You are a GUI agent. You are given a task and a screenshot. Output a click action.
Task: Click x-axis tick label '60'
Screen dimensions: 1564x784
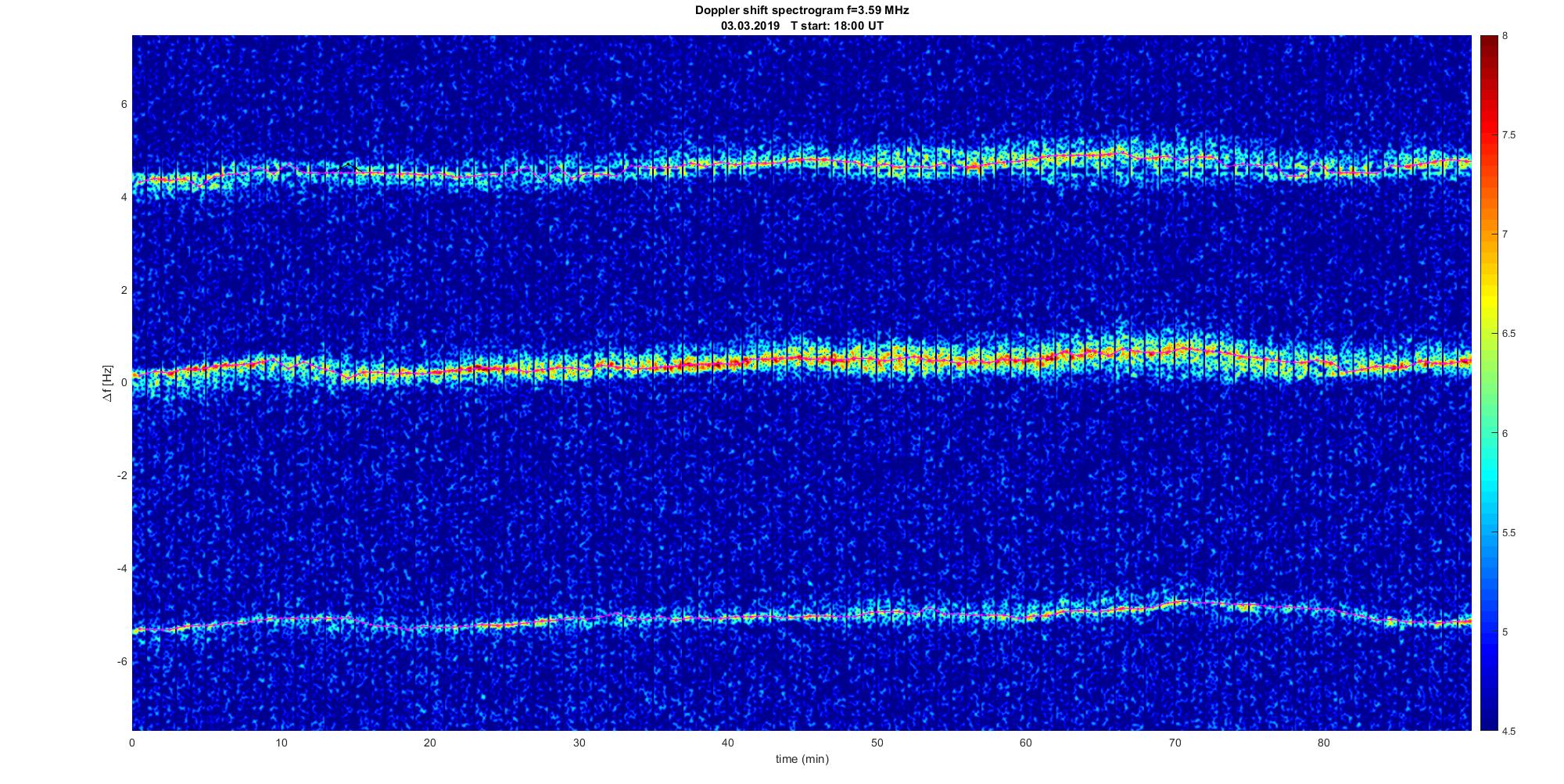pyautogui.click(x=1026, y=743)
